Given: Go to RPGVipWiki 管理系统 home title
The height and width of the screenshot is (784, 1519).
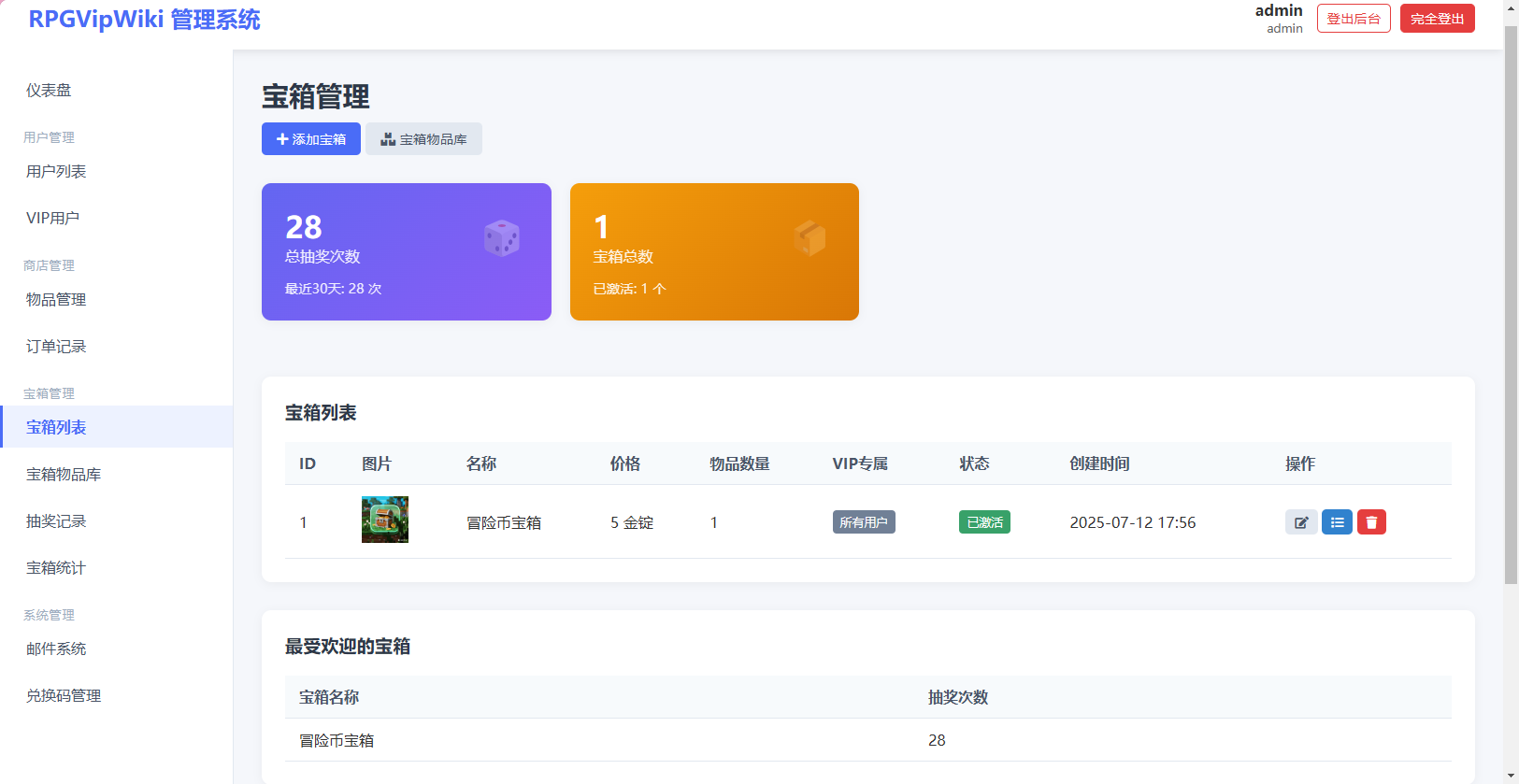Looking at the screenshot, I should [144, 20].
